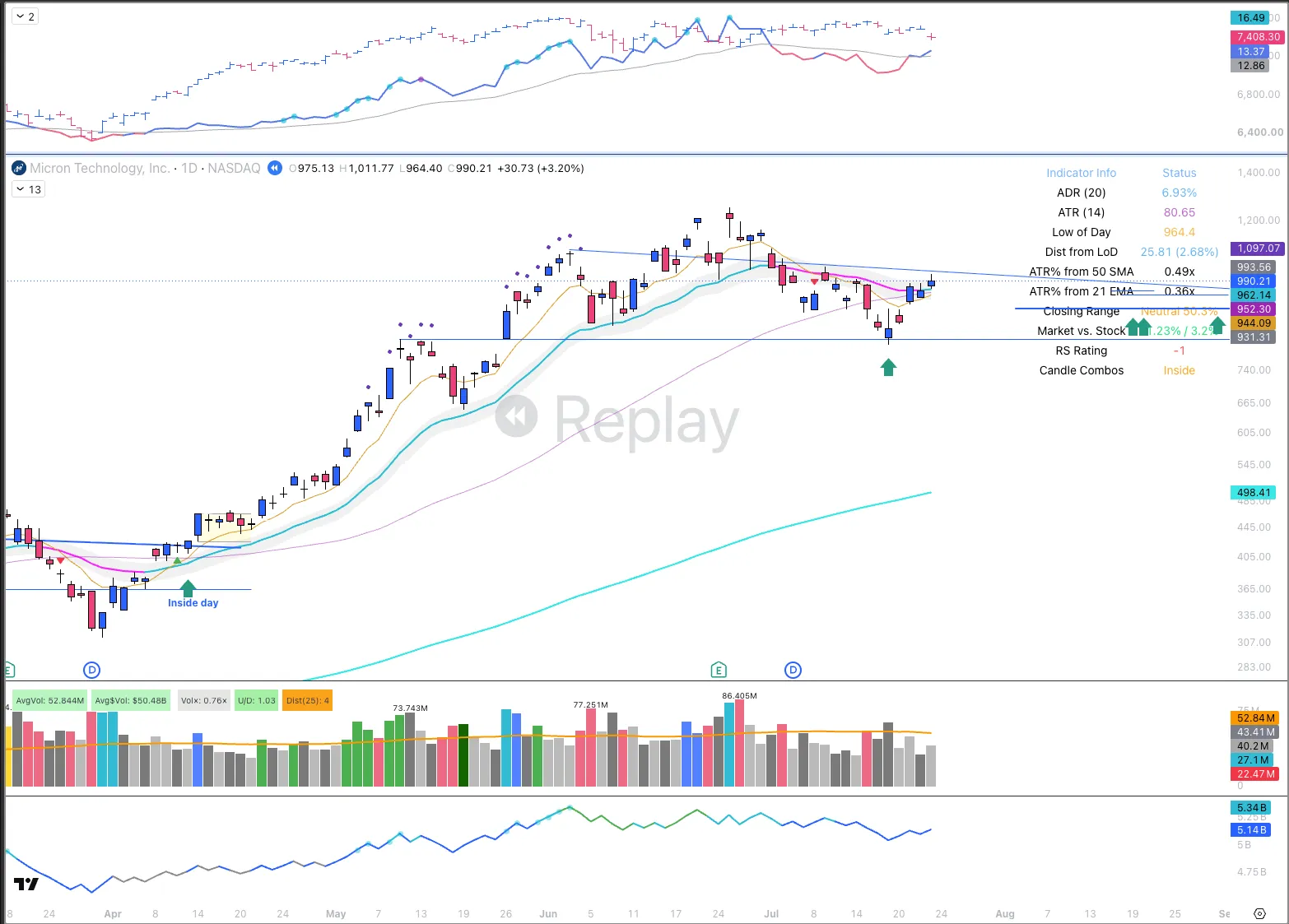Screen dimensions: 1289x924
Task: Click the green up arrow below the July low candle
Action: point(888,367)
